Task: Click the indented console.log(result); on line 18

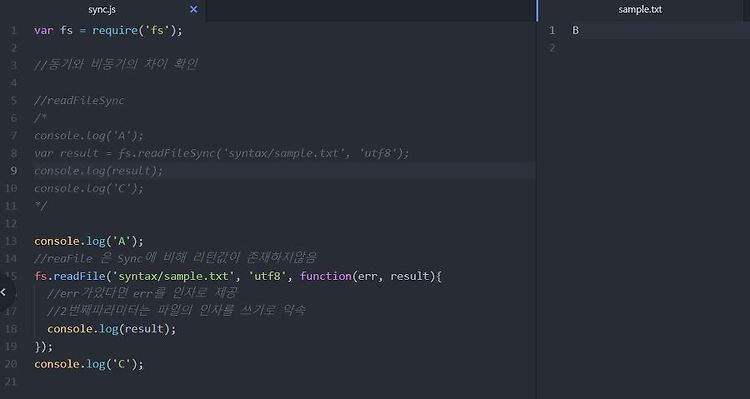Action: (x=111, y=329)
